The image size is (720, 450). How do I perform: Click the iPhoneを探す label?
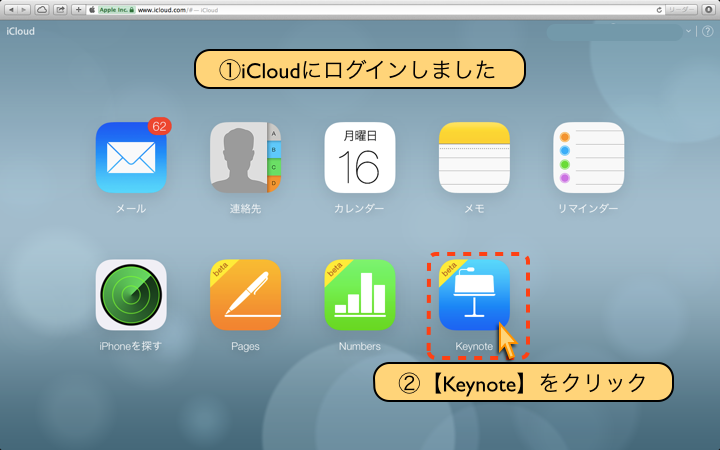pos(131,346)
